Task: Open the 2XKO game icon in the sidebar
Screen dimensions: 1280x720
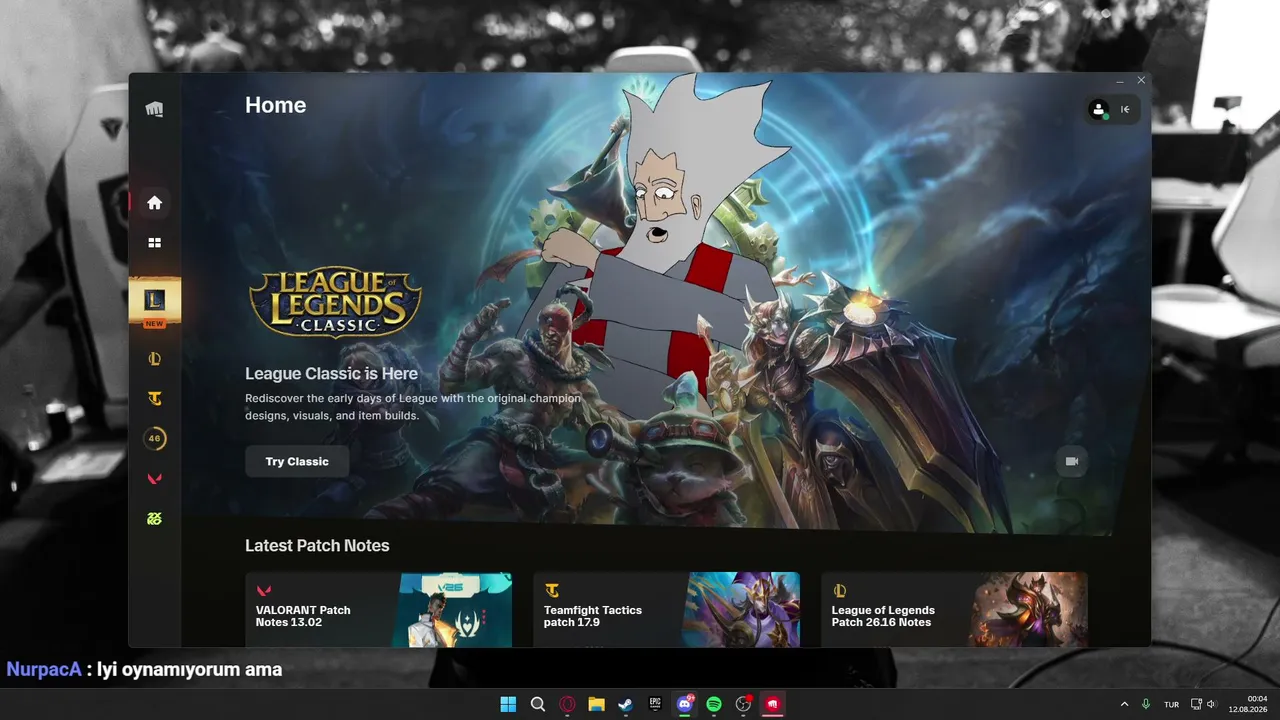Action: click(x=154, y=518)
